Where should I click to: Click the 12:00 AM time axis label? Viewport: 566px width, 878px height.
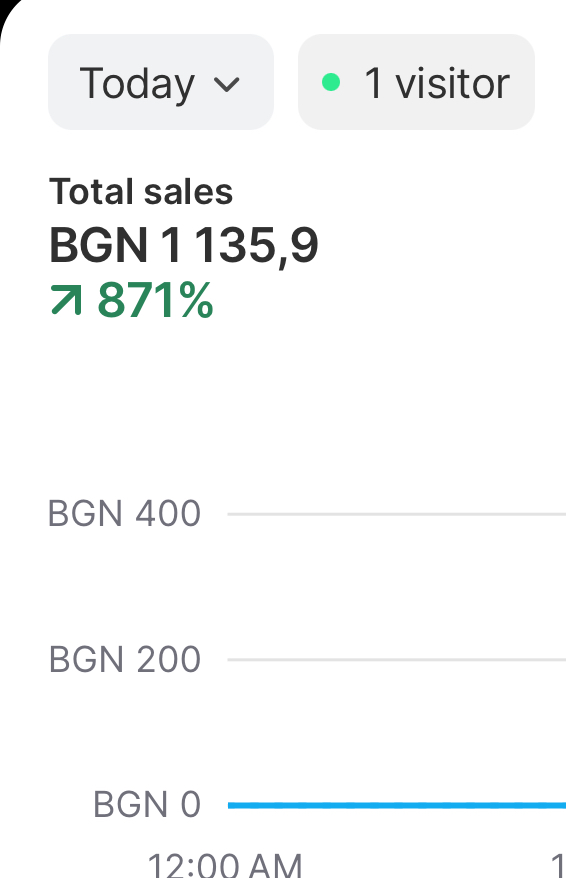coord(224,865)
